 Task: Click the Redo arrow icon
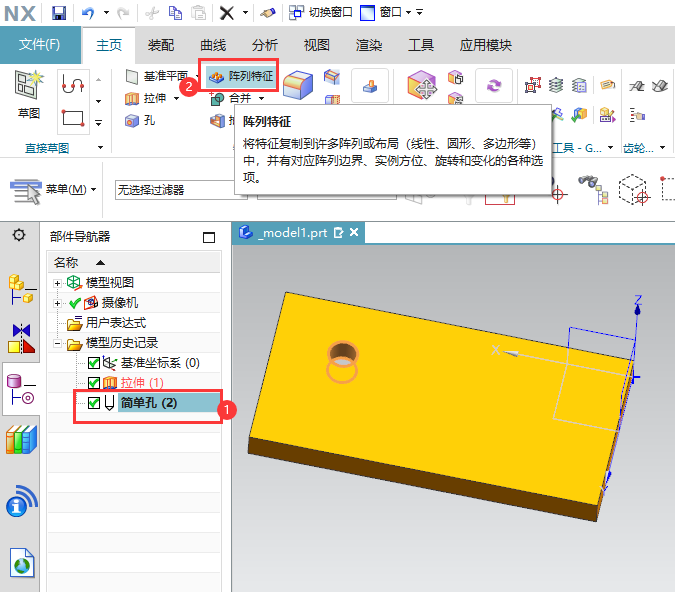coord(123,13)
